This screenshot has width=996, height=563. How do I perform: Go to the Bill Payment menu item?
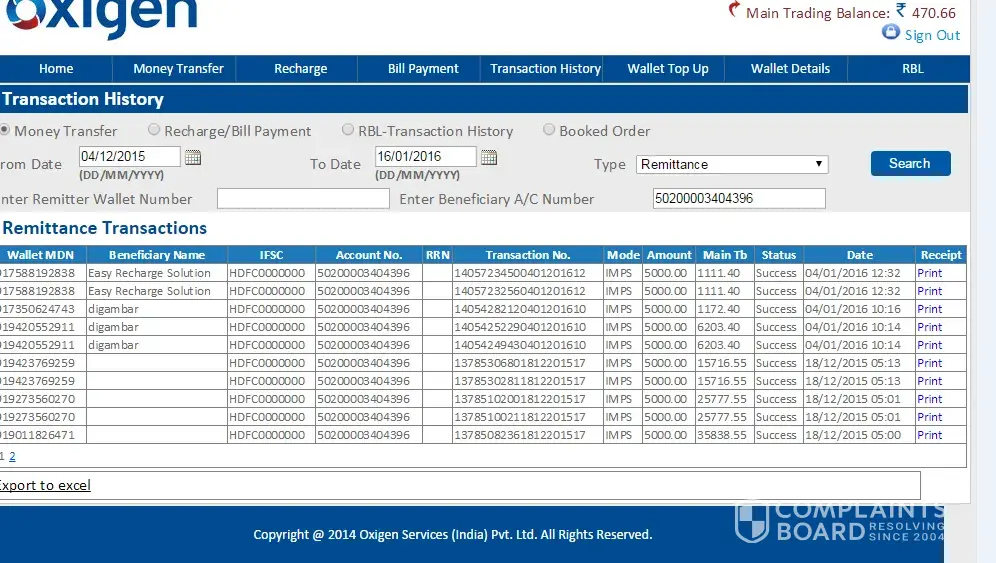point(423,69)
